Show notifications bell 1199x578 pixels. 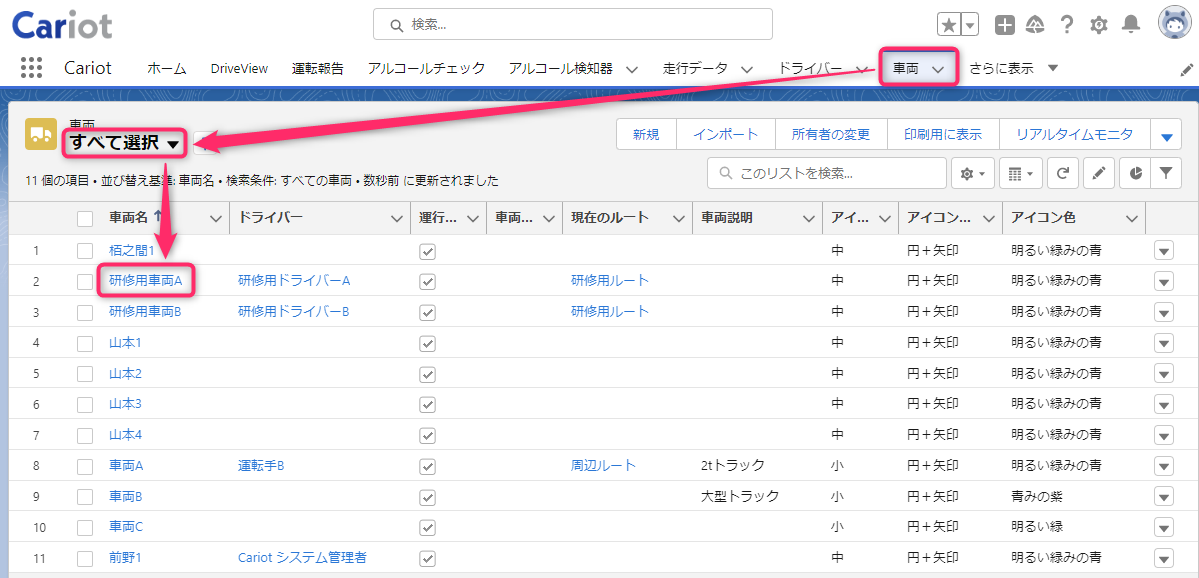click(x=1130, y=25)
